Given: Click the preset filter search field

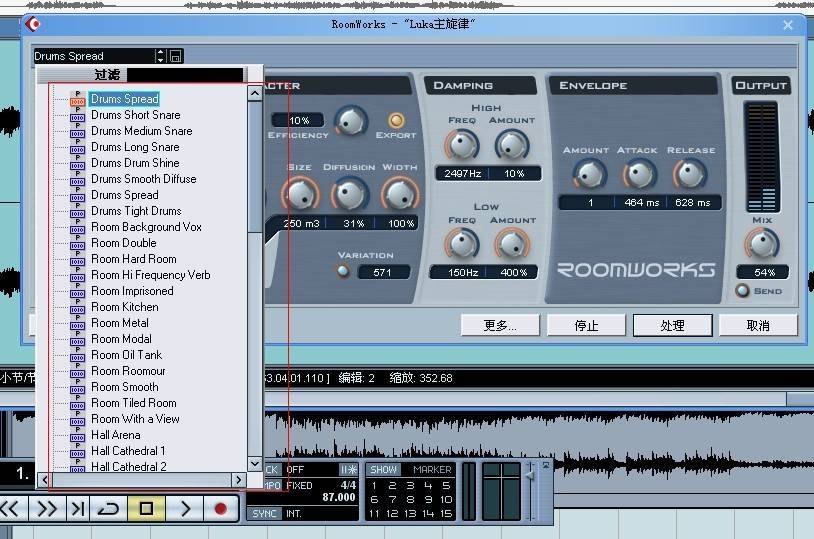Looking at the screenshot, I should pyautogui.click(x=184, y=75).
